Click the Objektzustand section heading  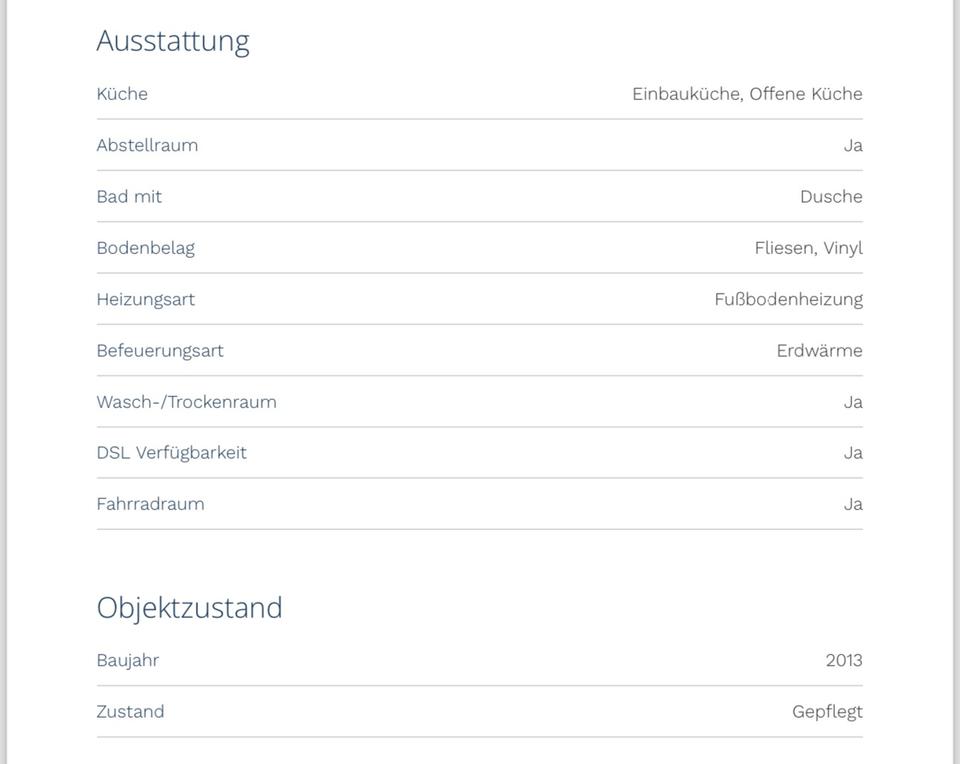189,608
